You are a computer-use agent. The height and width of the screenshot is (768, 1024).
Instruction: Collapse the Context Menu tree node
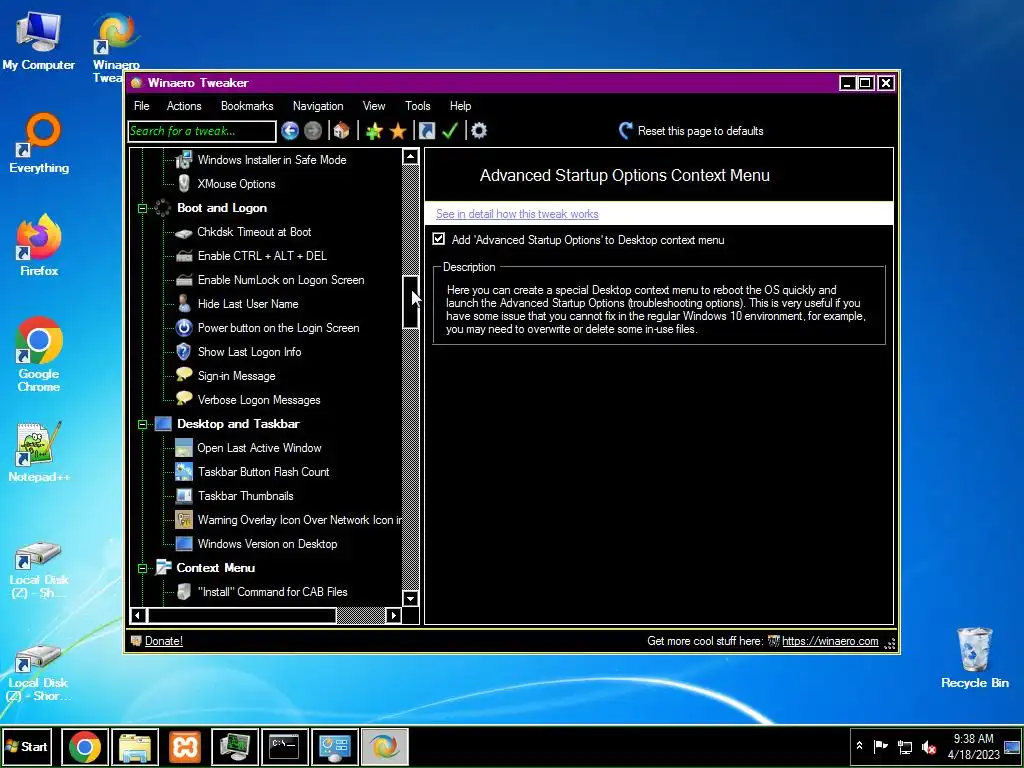(142, 568)
